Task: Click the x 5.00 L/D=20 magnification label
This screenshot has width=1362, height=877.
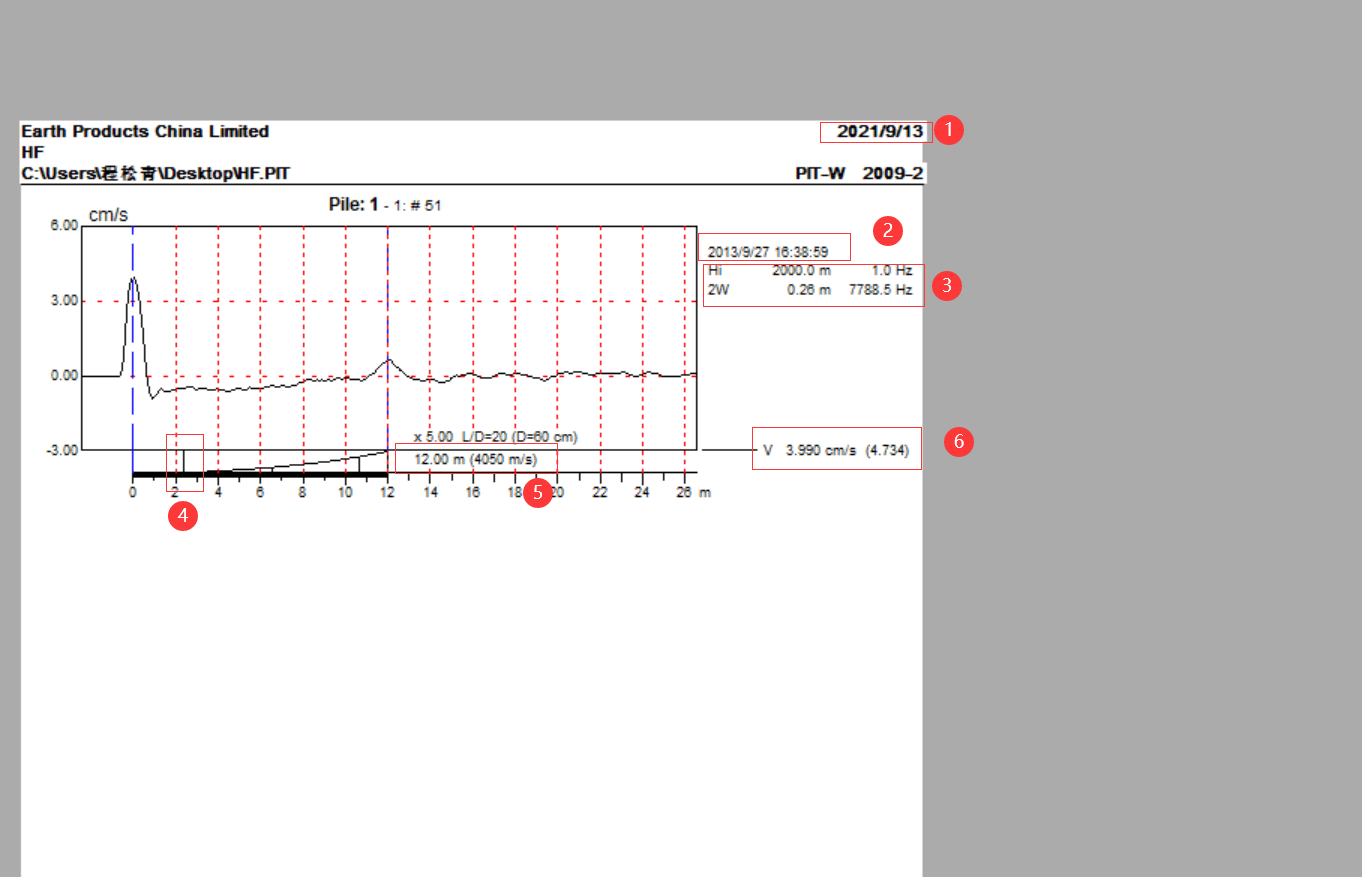Action: (x=495, y=437)
